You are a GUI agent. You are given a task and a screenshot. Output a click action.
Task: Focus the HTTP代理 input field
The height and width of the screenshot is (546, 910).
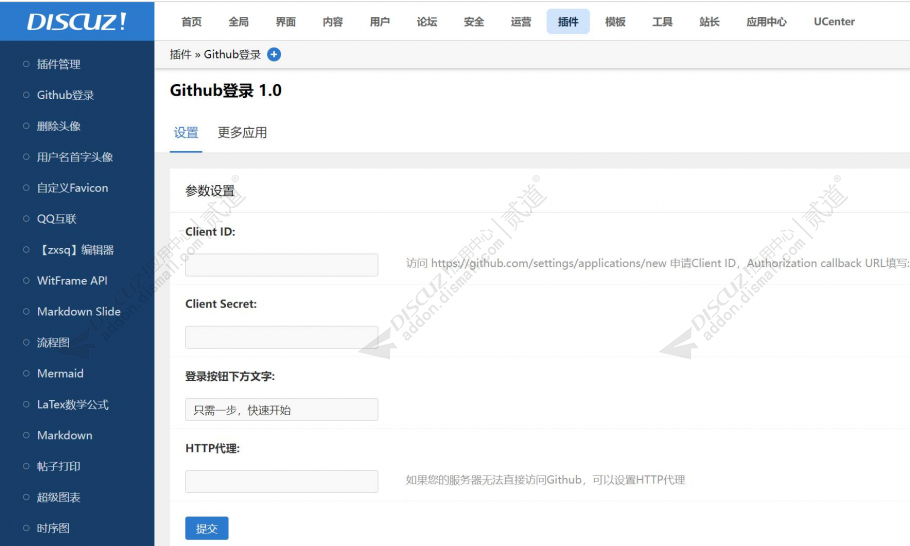(281, 481)
